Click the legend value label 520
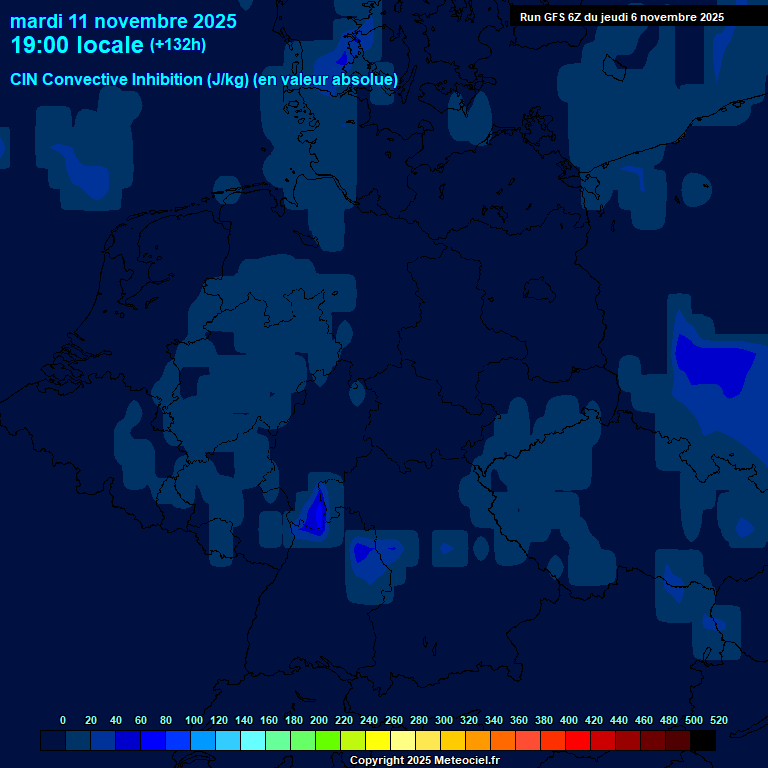The height and width of the screenshot is (768, 768). pyautogui.click(x=718, y=720)
